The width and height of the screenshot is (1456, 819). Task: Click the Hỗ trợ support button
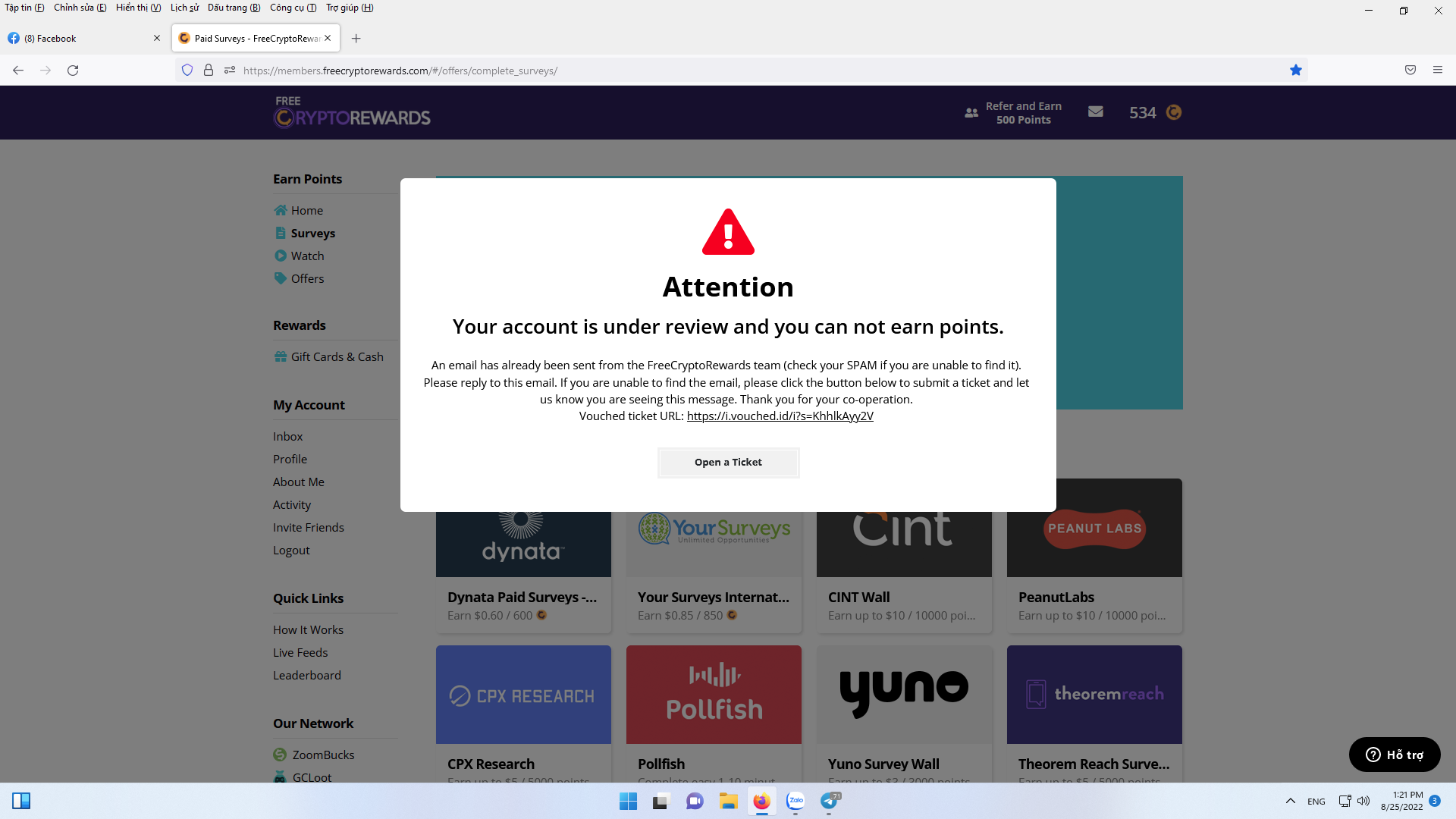1394,755
